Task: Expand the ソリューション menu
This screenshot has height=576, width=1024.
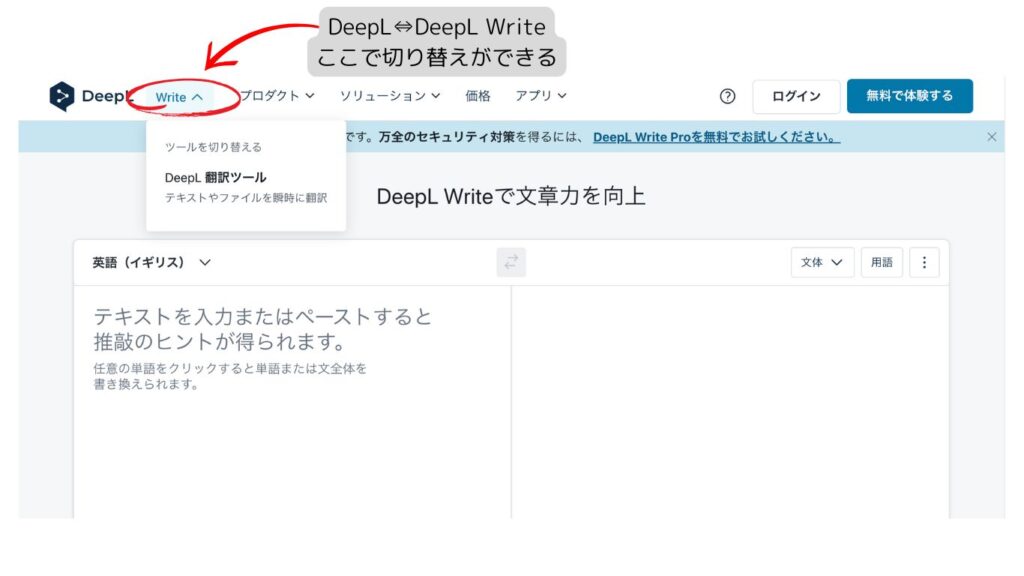Action: 390,96
